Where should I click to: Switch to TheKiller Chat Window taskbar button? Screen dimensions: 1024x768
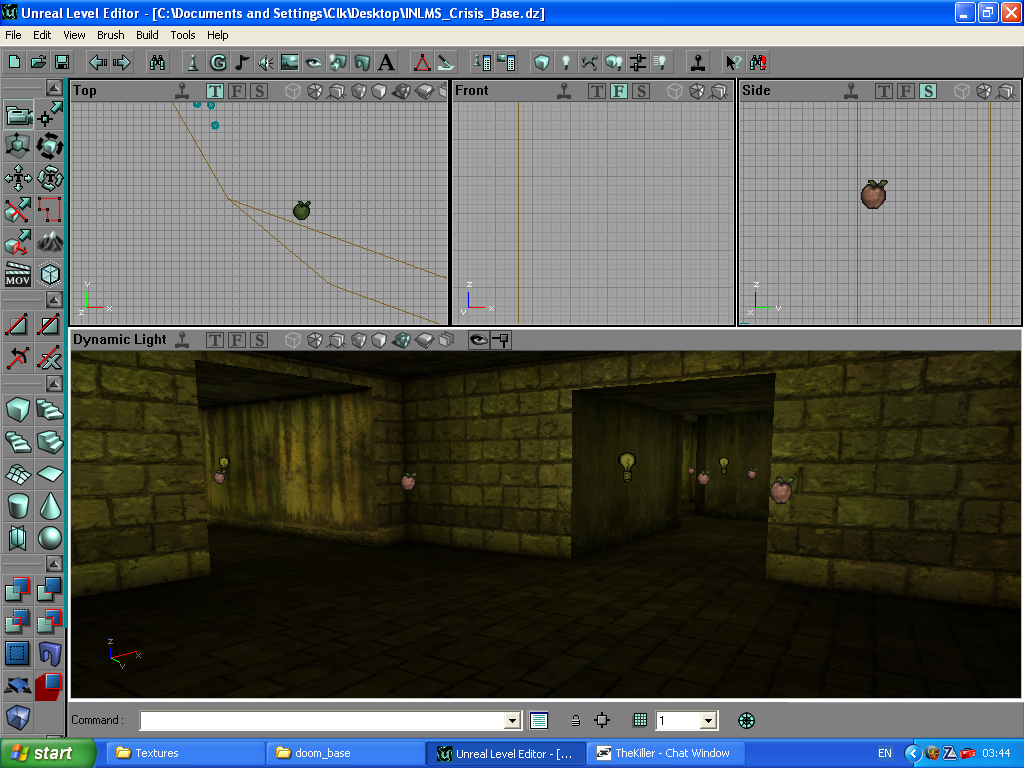[662, 753]
